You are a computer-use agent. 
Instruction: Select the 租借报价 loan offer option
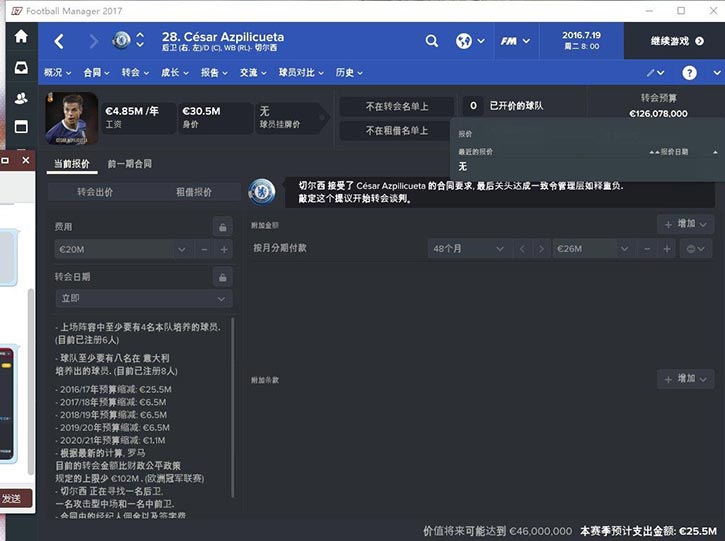[193, 192]
